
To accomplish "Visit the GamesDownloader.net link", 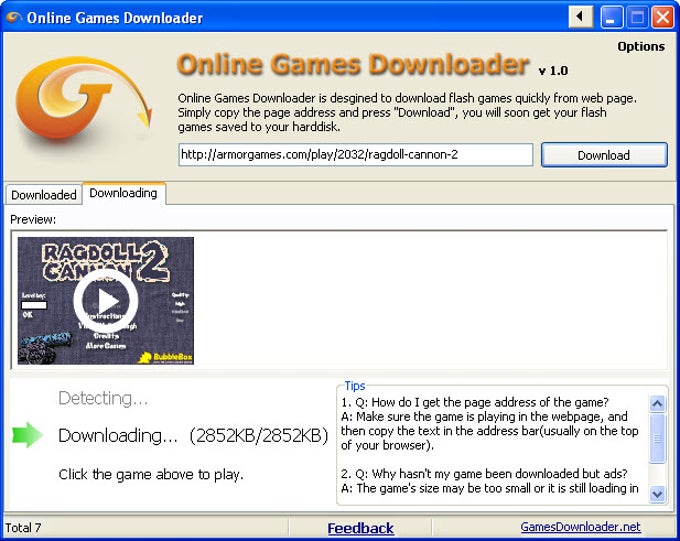I will [x=580, y=527].
